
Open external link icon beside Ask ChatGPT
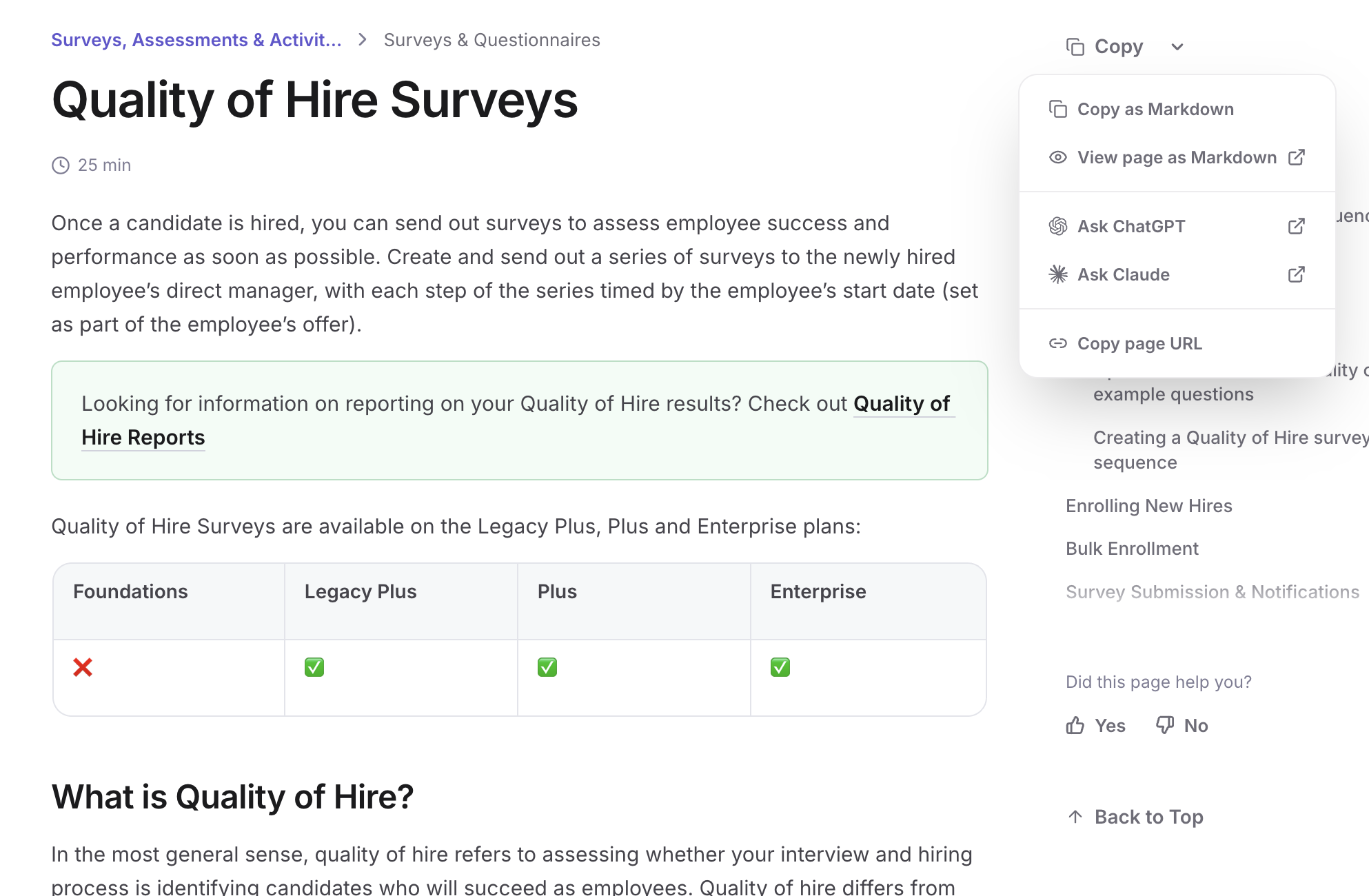click(1296, 226)
